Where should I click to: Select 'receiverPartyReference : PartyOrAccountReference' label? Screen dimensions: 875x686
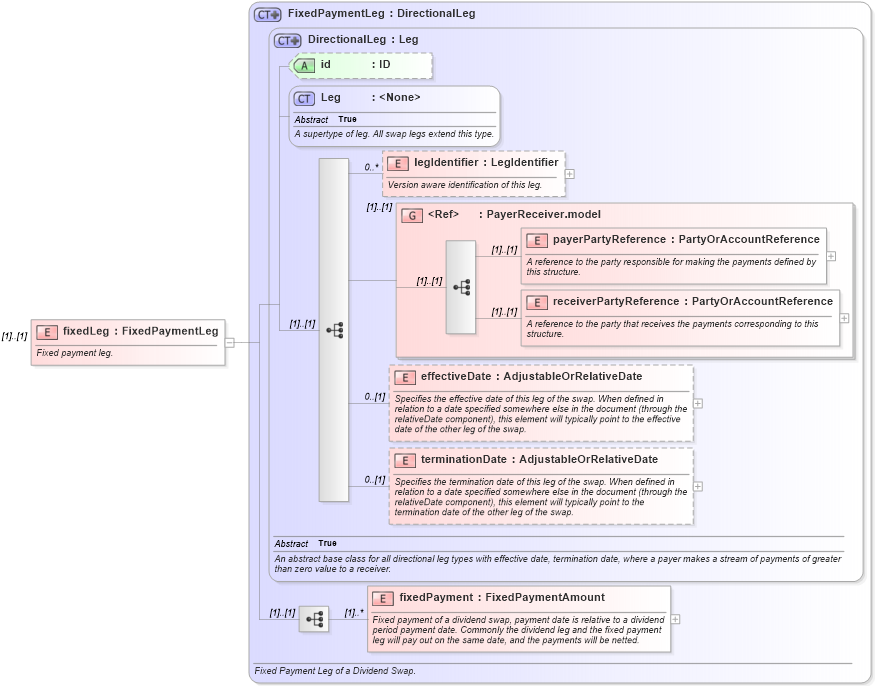point(693,301)
